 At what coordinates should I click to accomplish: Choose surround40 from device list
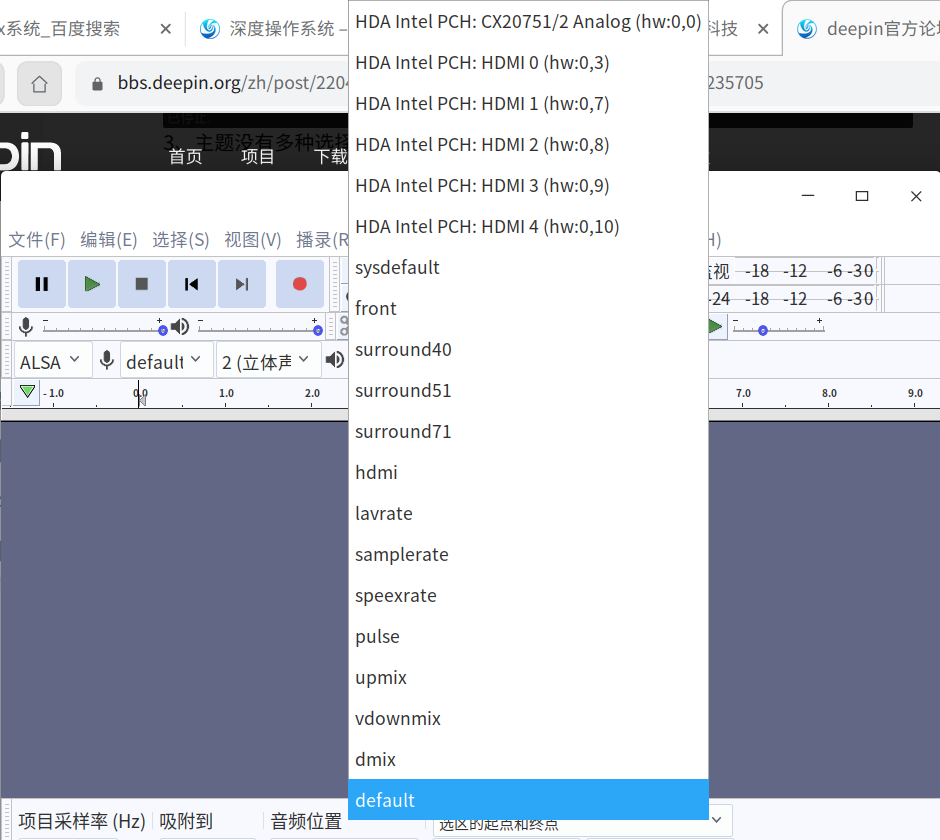(528, 350)
